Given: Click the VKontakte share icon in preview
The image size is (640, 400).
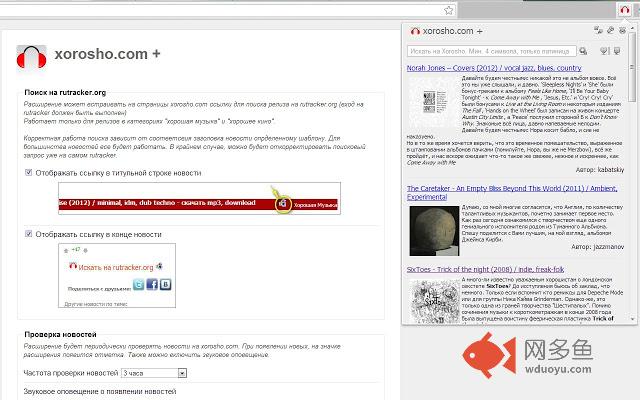Looking at the screenshot, I should [165, 284].
